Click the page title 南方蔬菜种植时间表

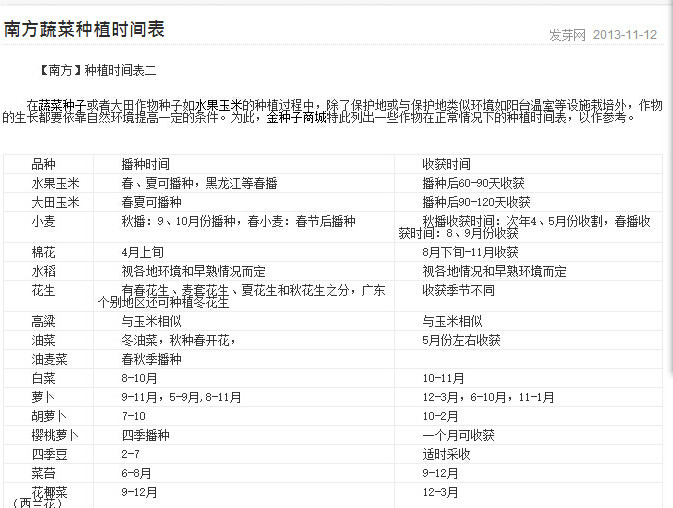pos(84,29)
